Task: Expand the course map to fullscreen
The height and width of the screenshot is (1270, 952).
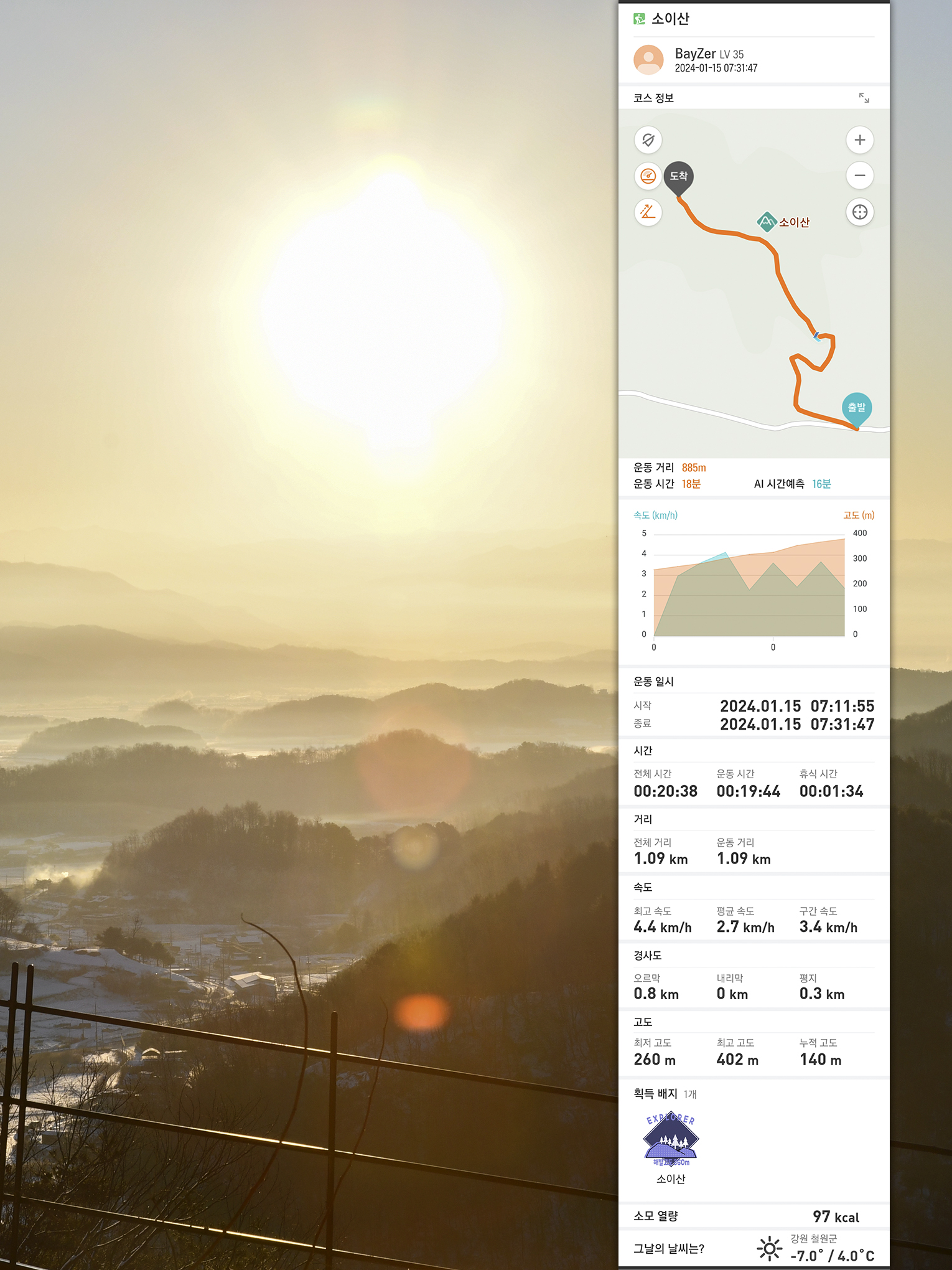Action: pyautogui.click(x=864, y=98)
